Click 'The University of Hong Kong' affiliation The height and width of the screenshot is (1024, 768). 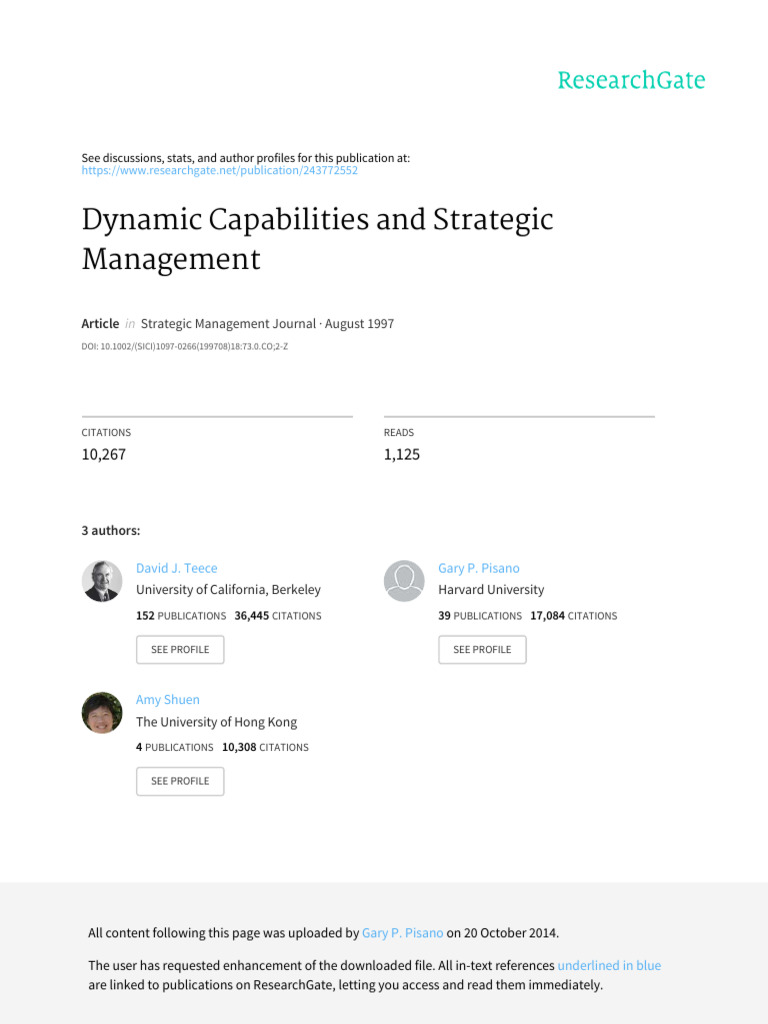[x=217, y=722]
